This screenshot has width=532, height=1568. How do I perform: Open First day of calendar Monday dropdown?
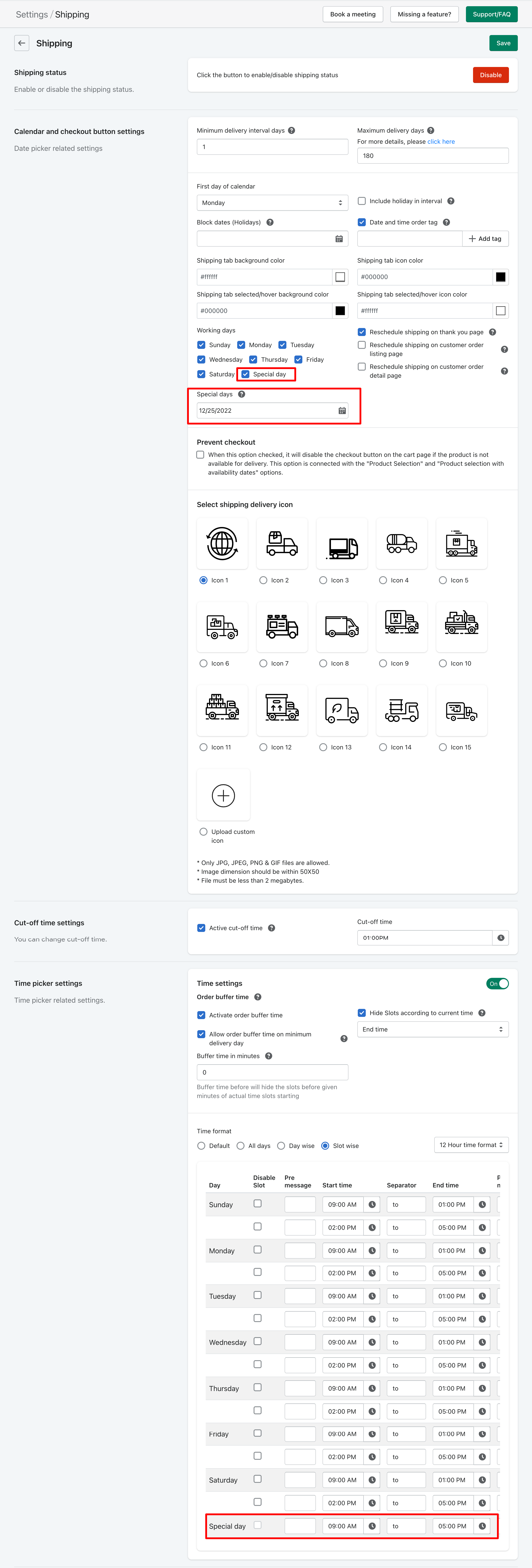273,203
